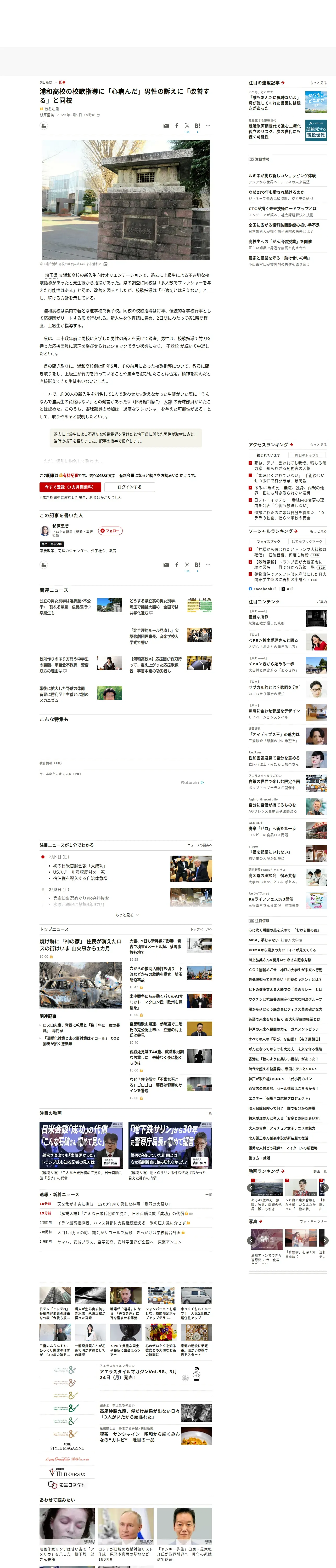Open 日米会談「成功」の代償 video thumbnail
Image resolution: width=336 pixels, height=1568 pixels.
[x=81, y=1144]
